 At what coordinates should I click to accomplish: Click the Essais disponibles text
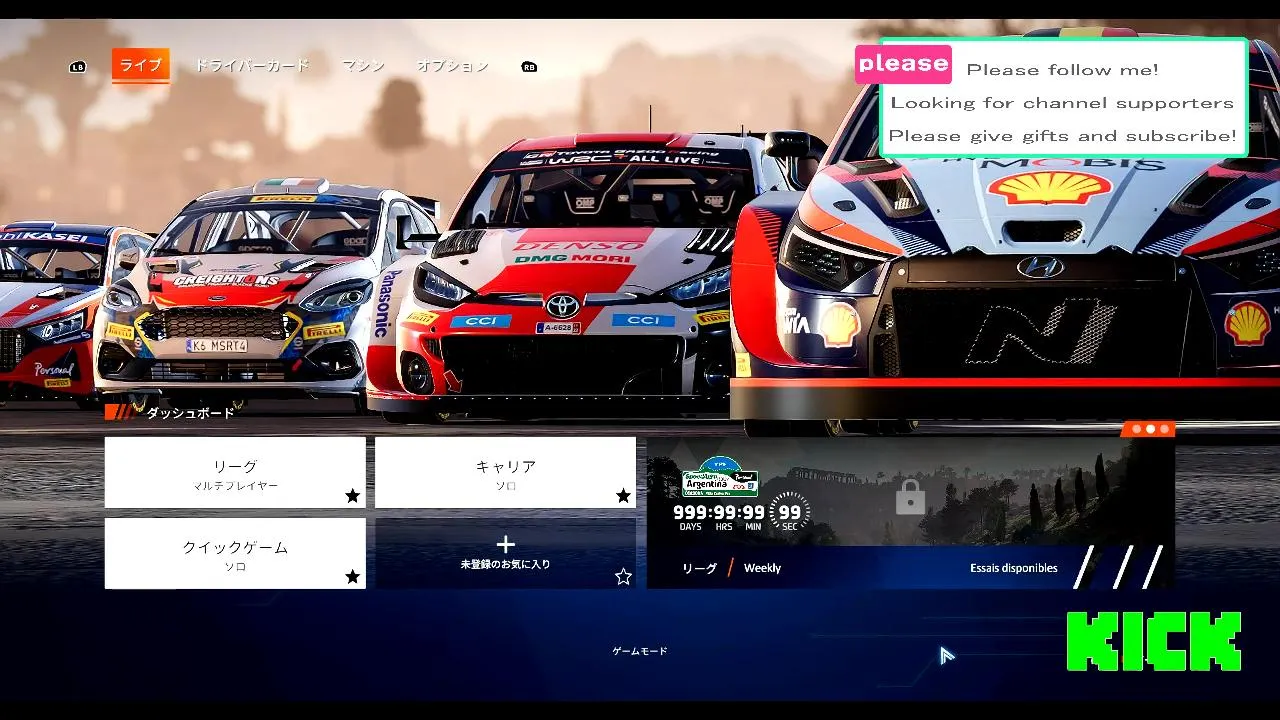[1013, 568]
